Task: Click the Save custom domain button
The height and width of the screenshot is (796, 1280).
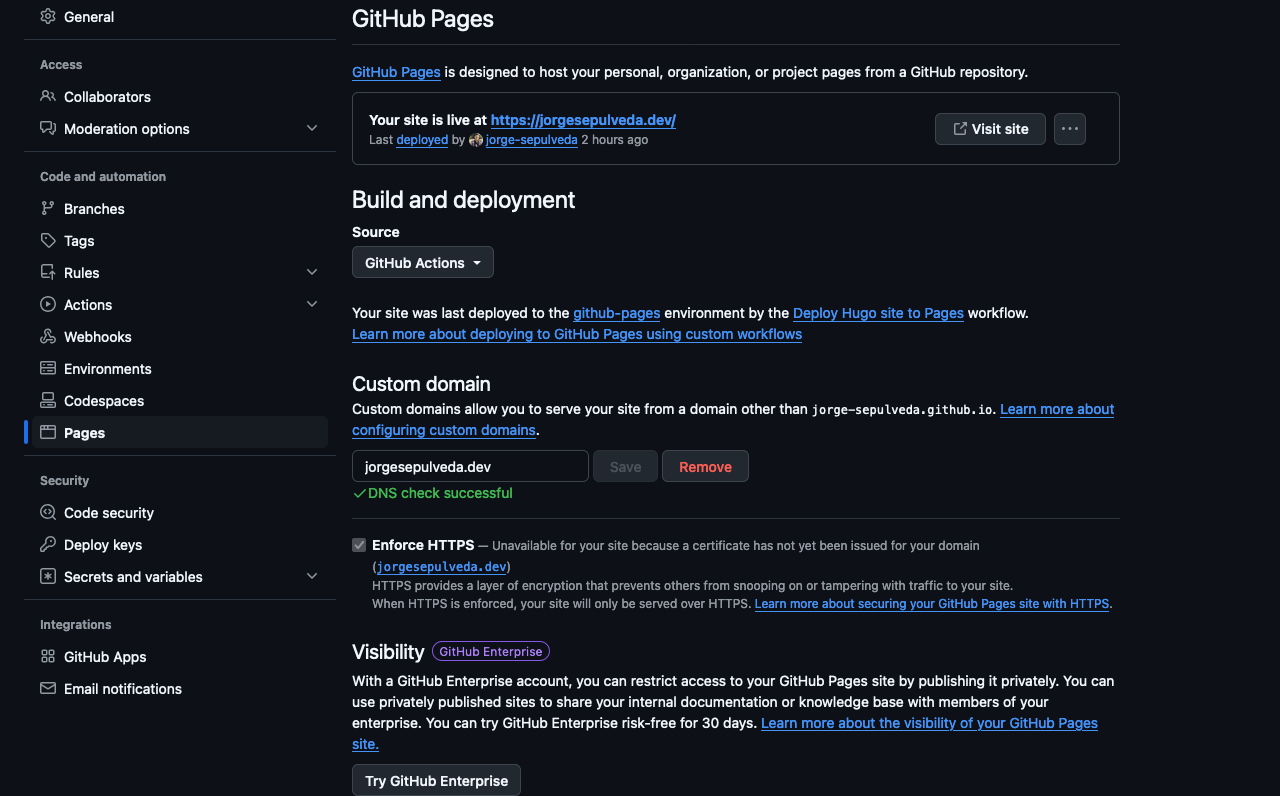Action: tap(626, 466)
